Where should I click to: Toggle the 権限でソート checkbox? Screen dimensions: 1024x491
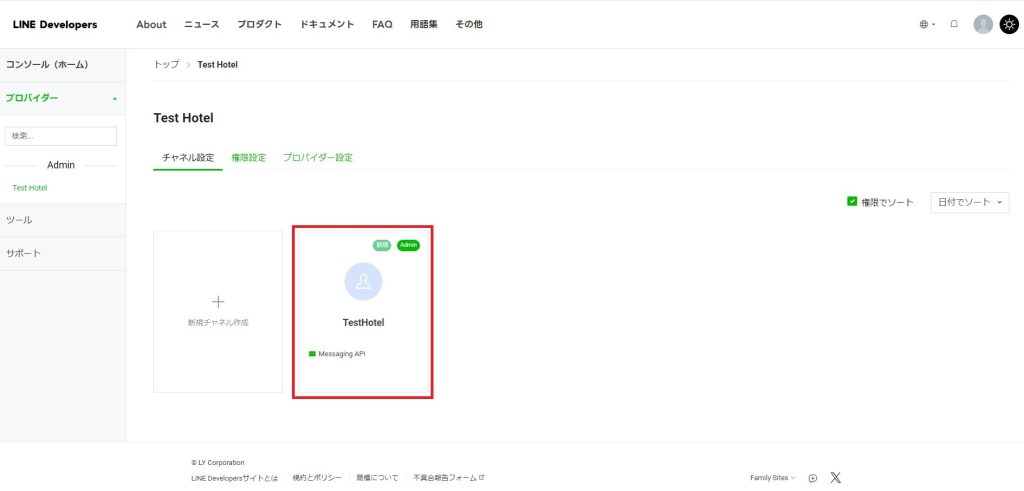tap(852, 201)
